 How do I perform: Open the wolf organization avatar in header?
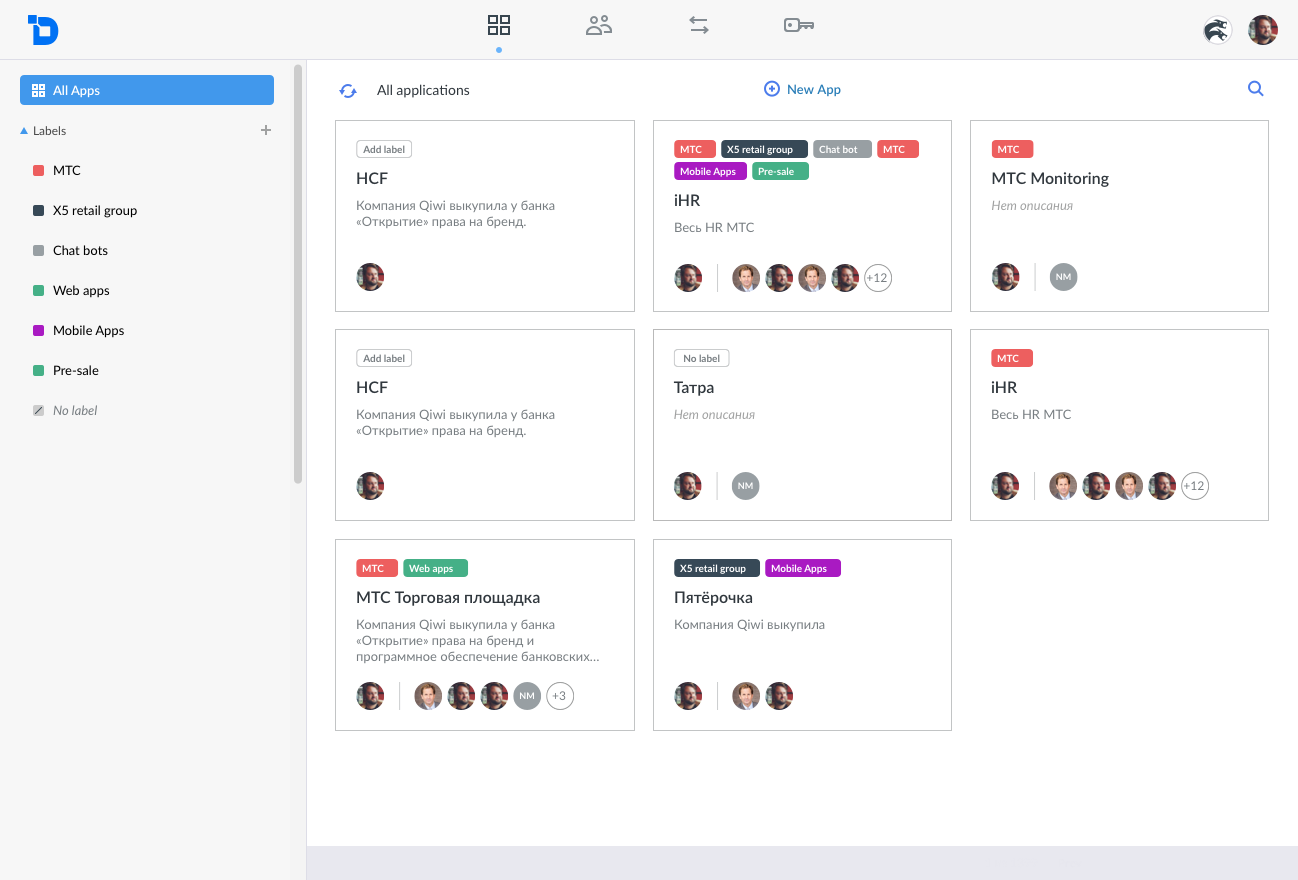[x=1217, y=30]
